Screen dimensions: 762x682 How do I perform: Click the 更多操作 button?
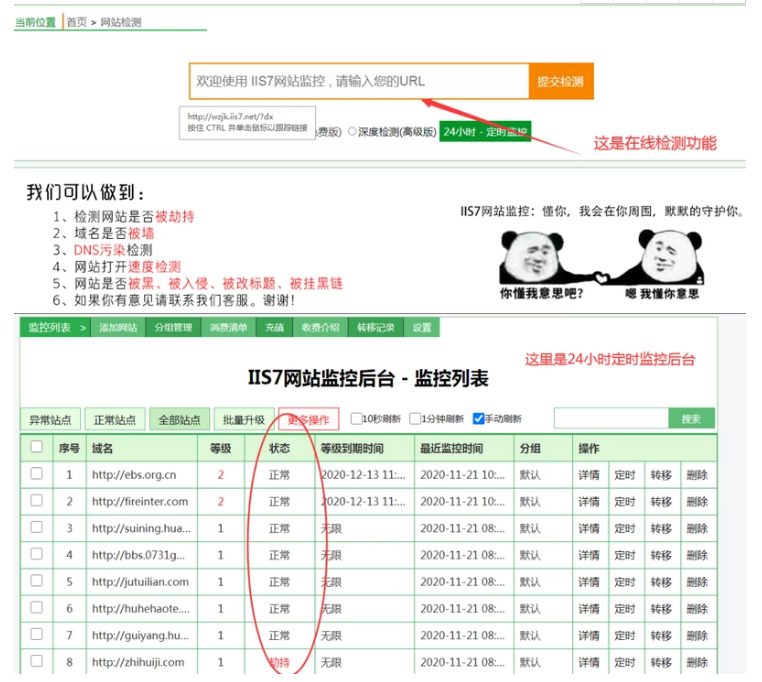309,419
